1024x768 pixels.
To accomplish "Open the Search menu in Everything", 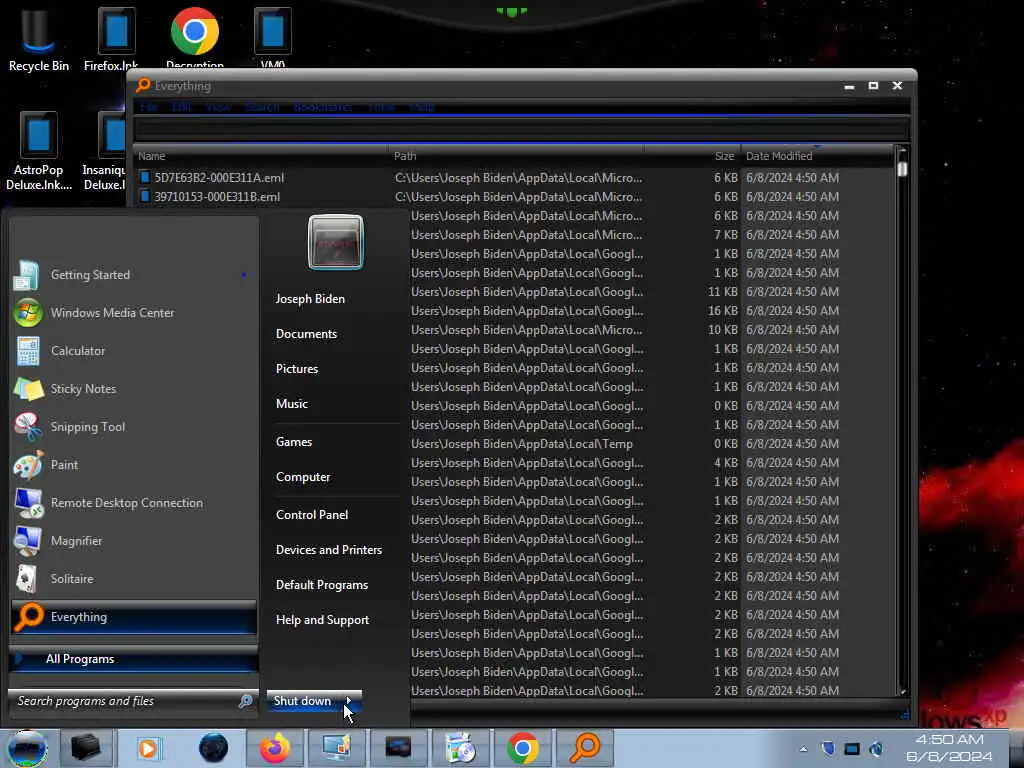I will coord(262,107).
